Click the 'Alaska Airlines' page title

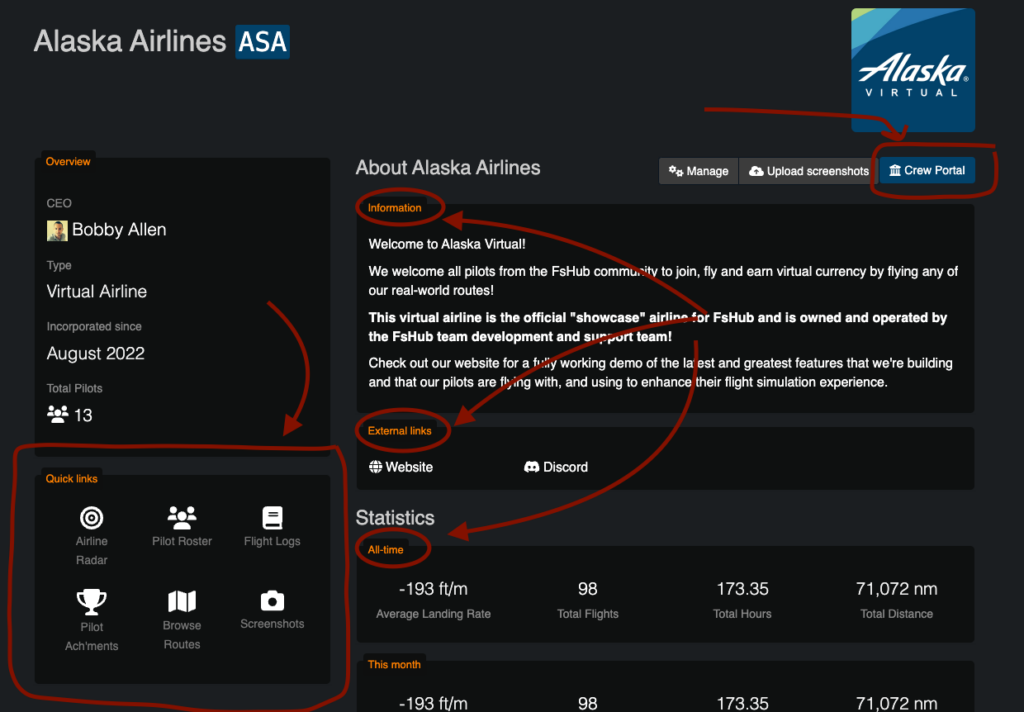click(130, 42)
